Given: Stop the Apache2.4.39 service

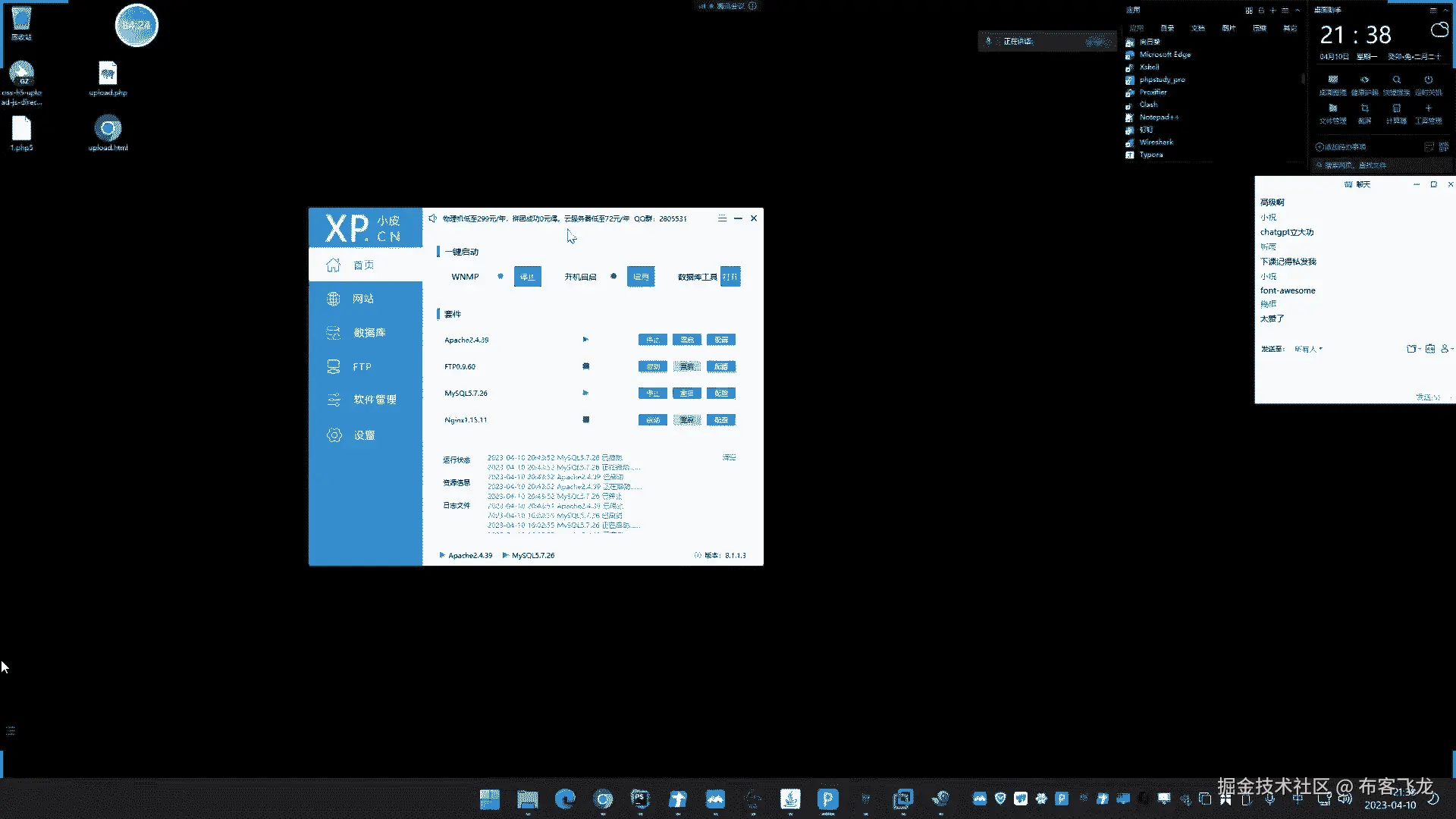Looking at the screenshot, I should pyautogui.click(x=652, y=340).
